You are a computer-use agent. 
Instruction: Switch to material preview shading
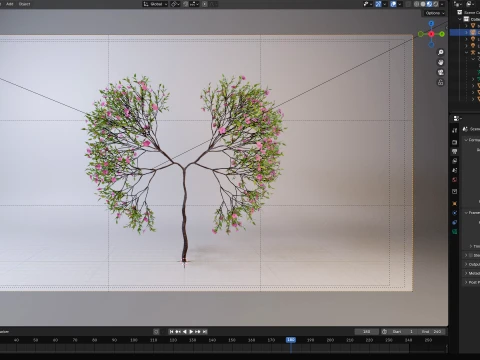[x=429, y=4]
